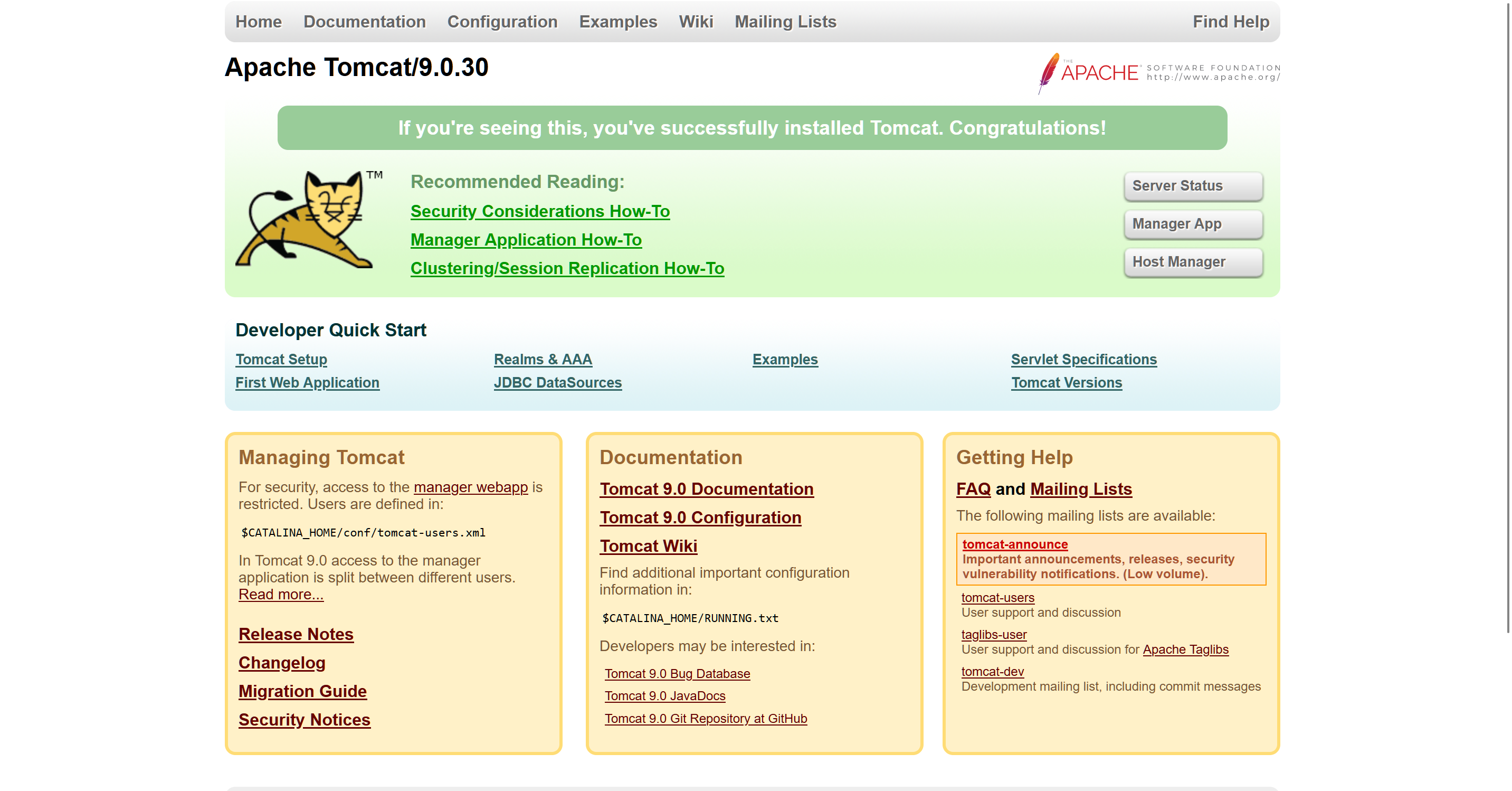Image resolution: width=1512 pixels, height=791 pixels.
Task: View the Changelog link
Action: (x=282, y=663)
